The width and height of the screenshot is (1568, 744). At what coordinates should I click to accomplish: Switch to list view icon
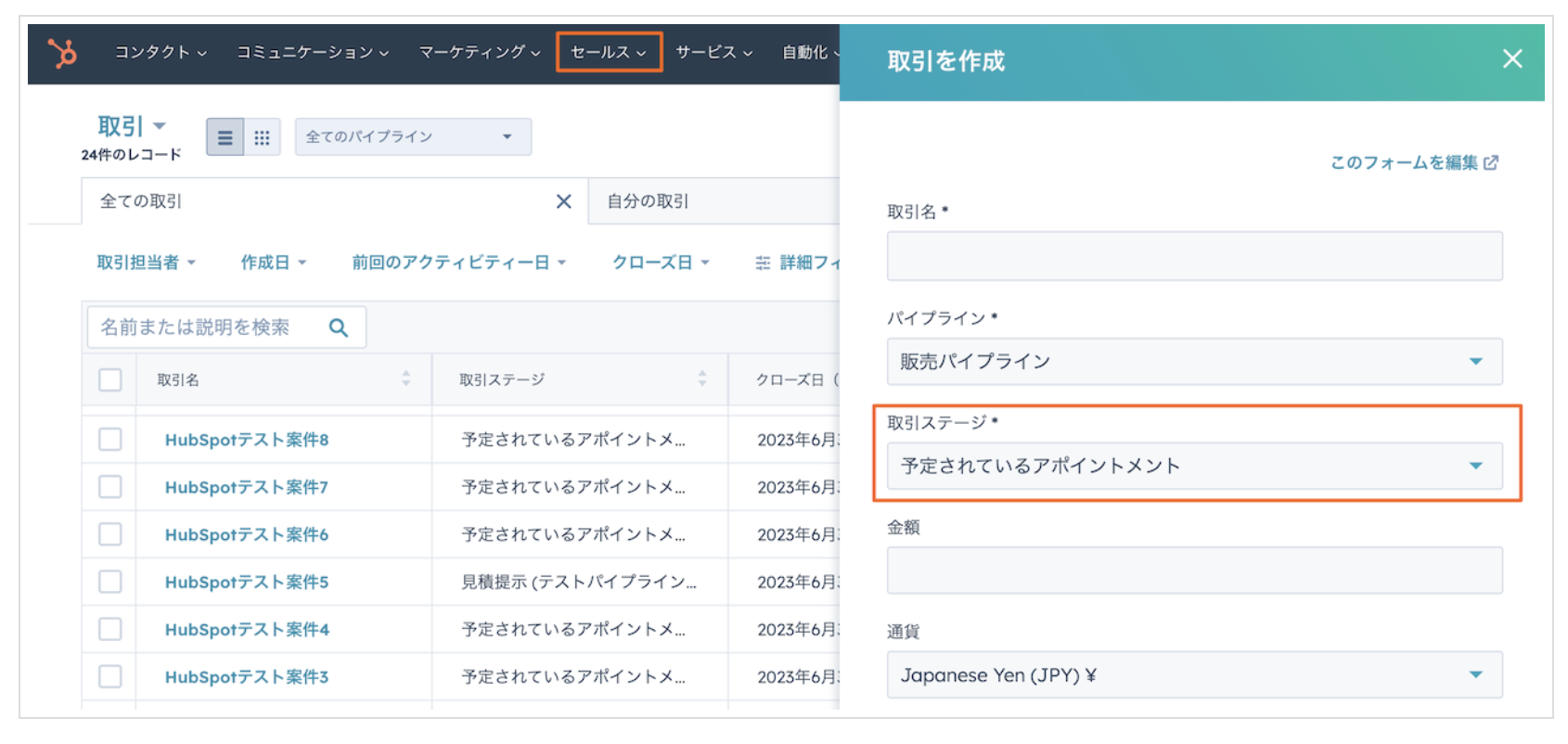pos(225,137)
